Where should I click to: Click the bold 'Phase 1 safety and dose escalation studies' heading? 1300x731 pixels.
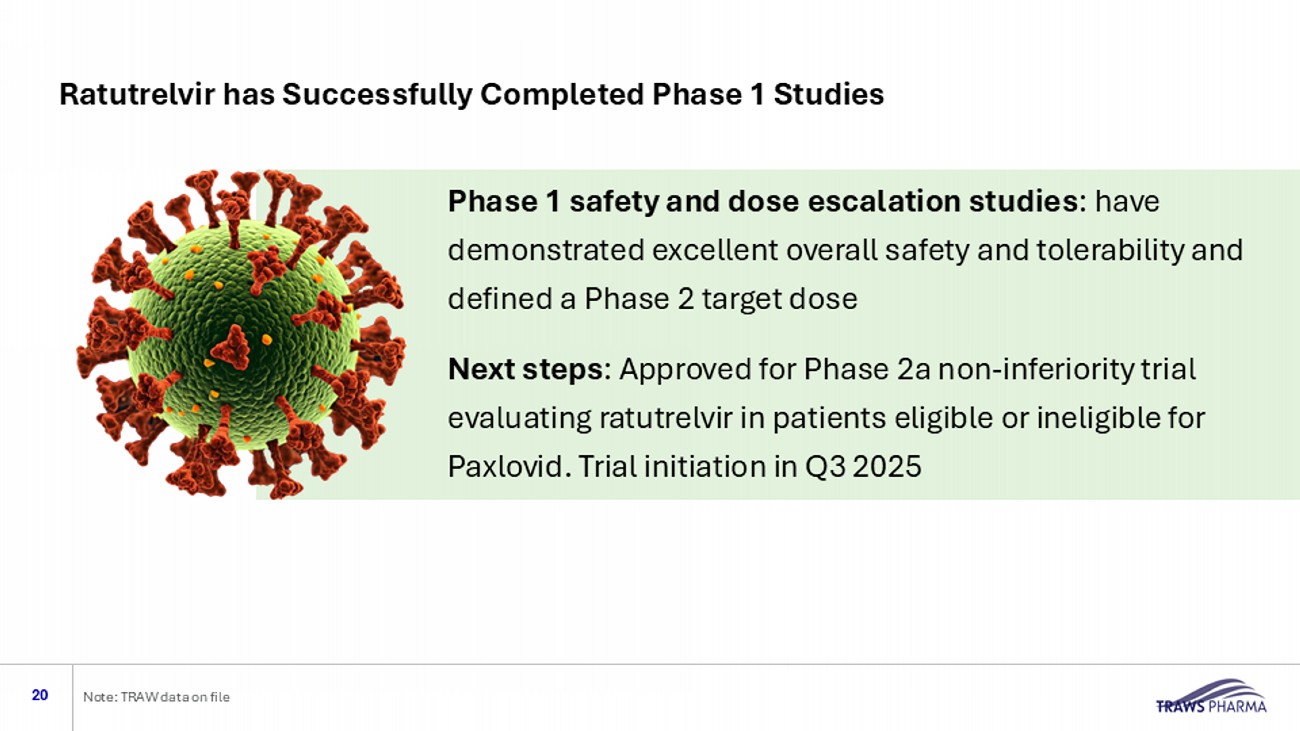click(x=757, y=201)
